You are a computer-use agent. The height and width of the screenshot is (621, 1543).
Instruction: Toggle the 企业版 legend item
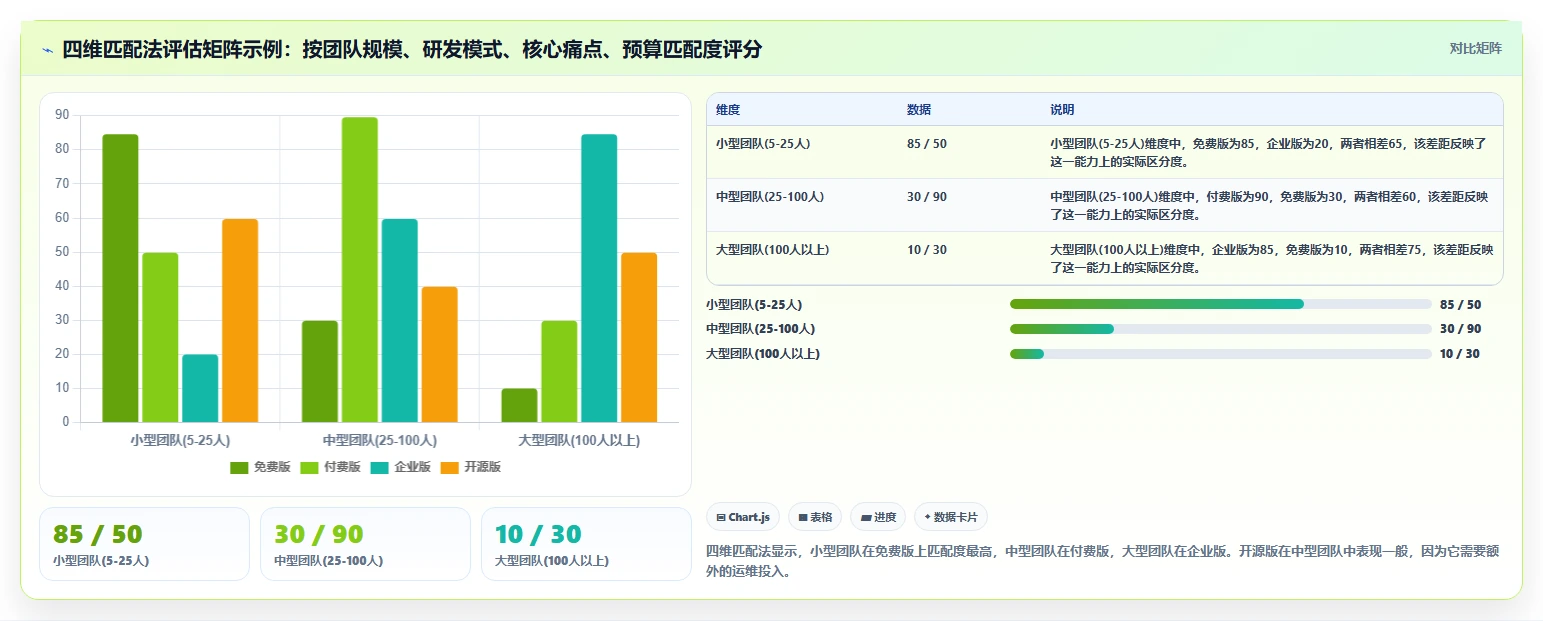coord(400,467)
